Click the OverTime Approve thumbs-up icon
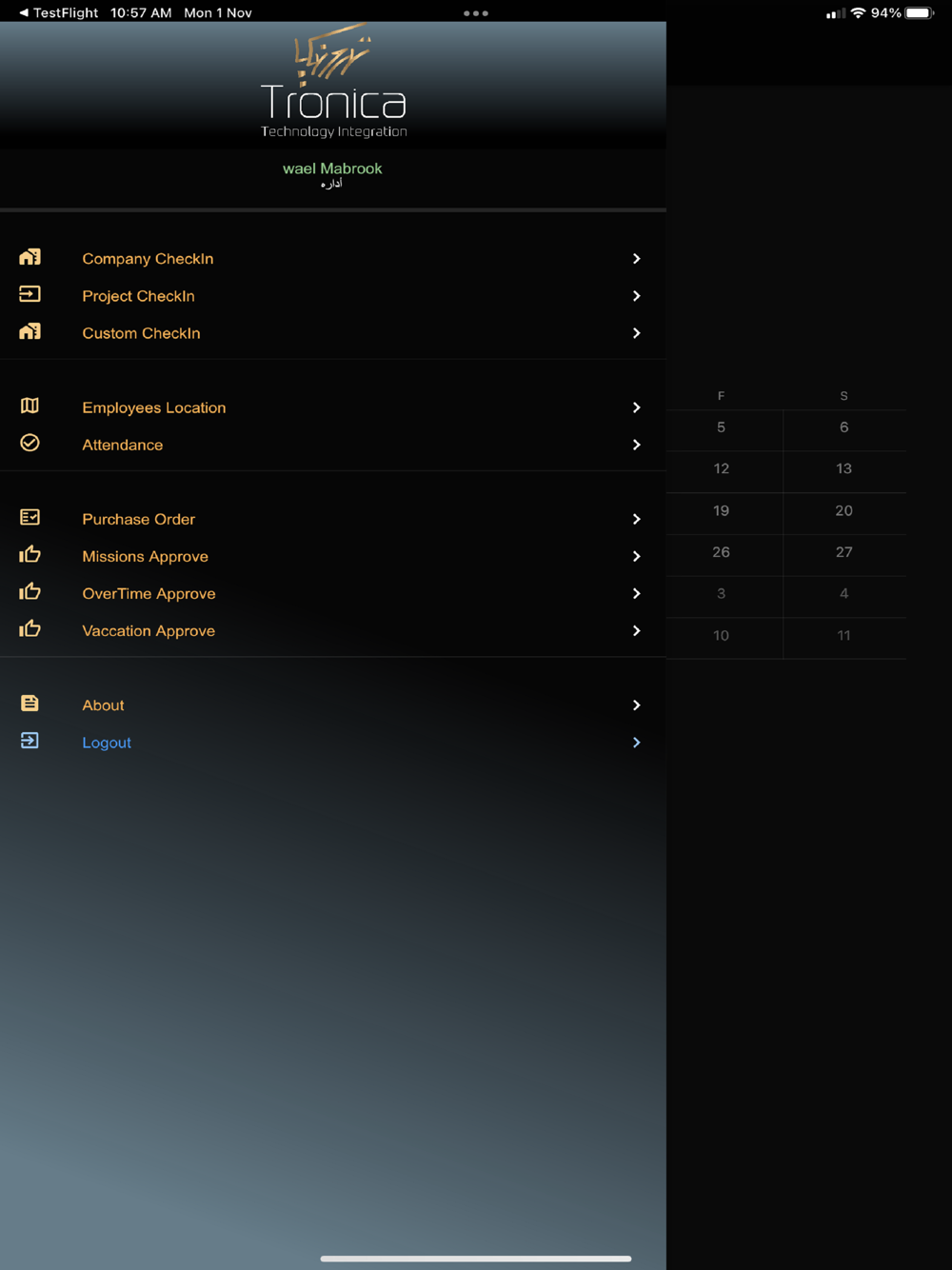The height and width of the screenshot is (1270, 952). 30,591
